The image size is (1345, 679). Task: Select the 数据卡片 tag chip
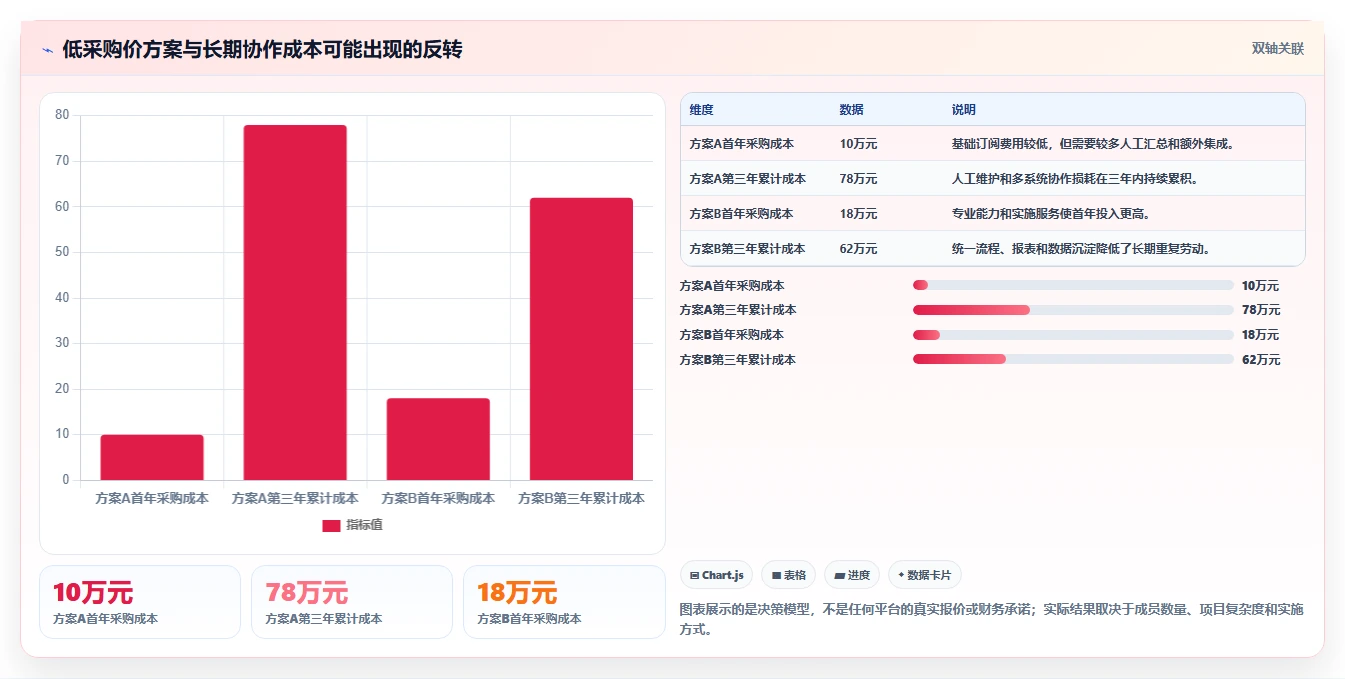click(x=925, y=575)
